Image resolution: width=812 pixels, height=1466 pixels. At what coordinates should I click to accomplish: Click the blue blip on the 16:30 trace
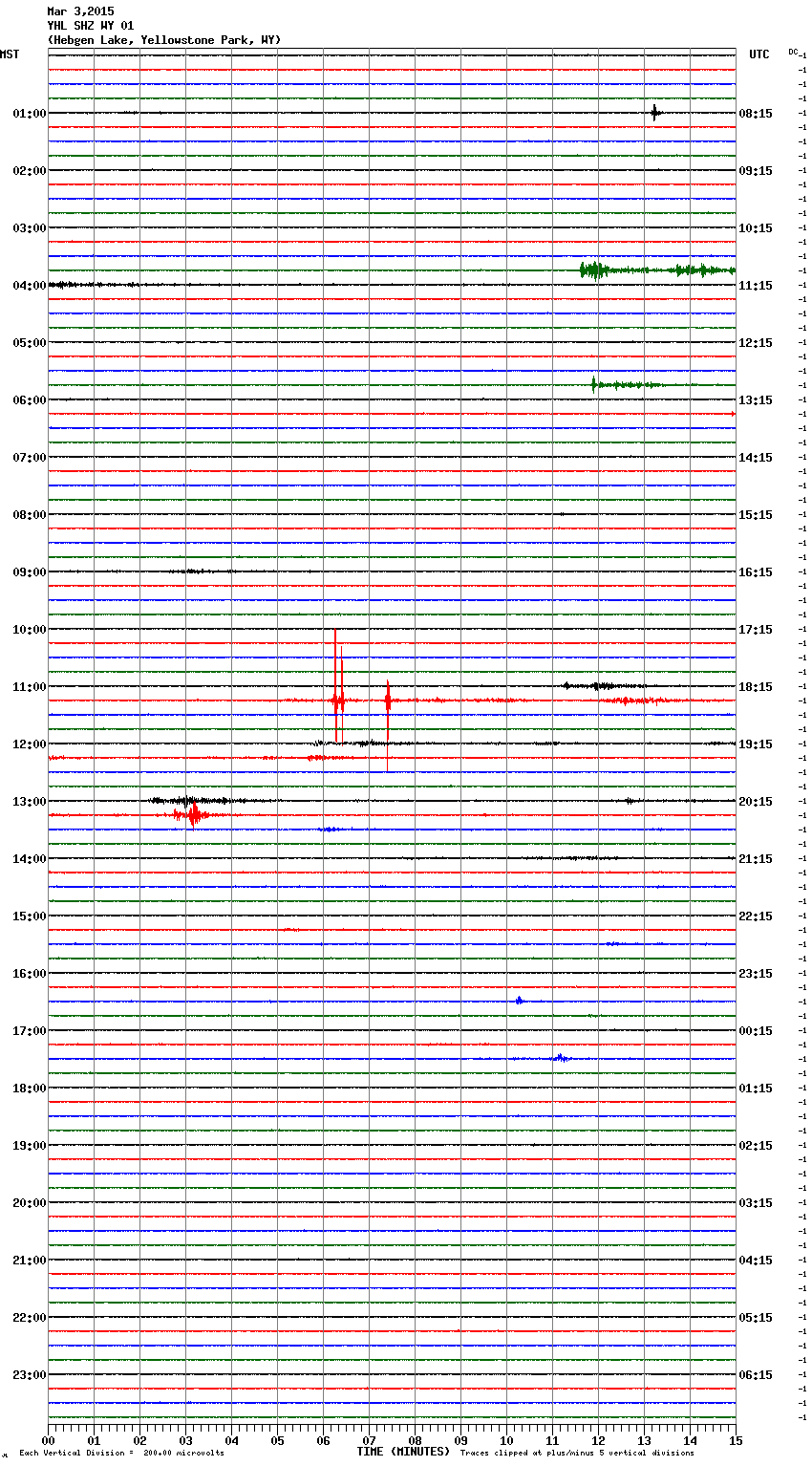pos(519,1001)
